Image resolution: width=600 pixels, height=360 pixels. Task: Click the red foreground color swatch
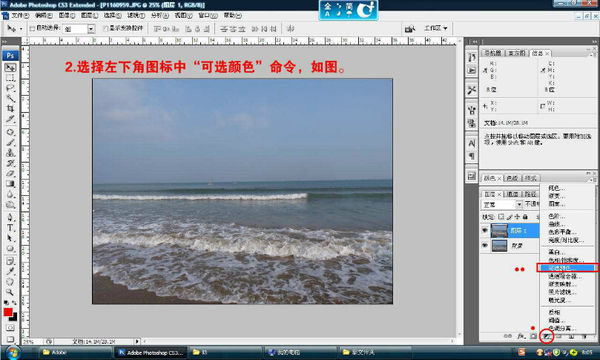8,312
